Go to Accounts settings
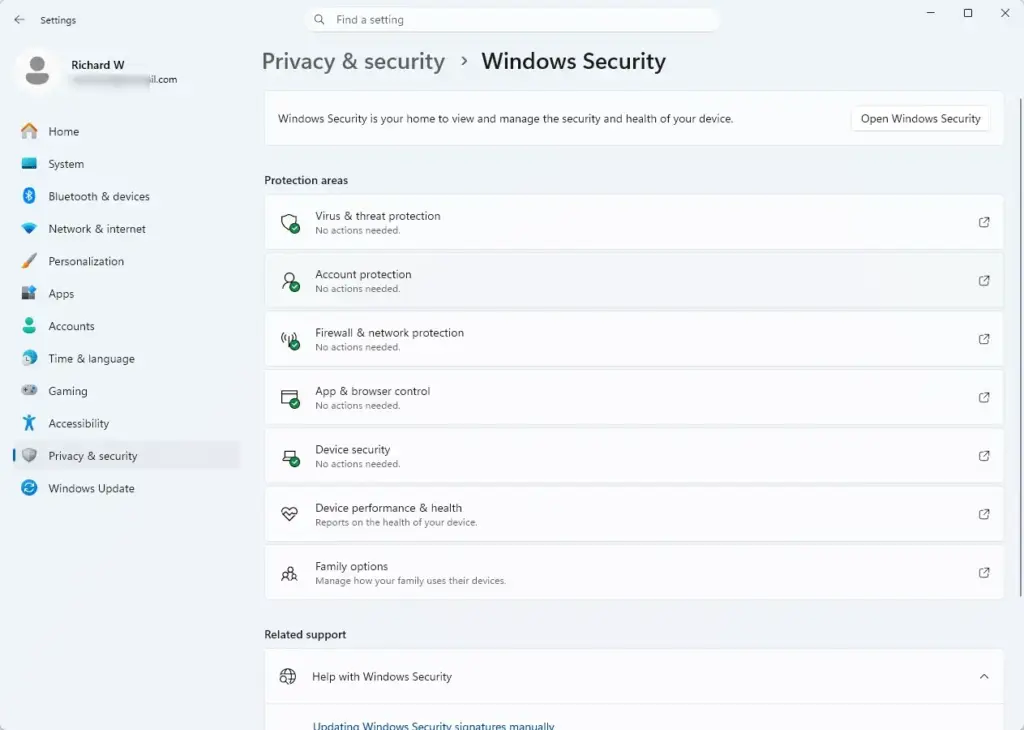 coord(126,326)
